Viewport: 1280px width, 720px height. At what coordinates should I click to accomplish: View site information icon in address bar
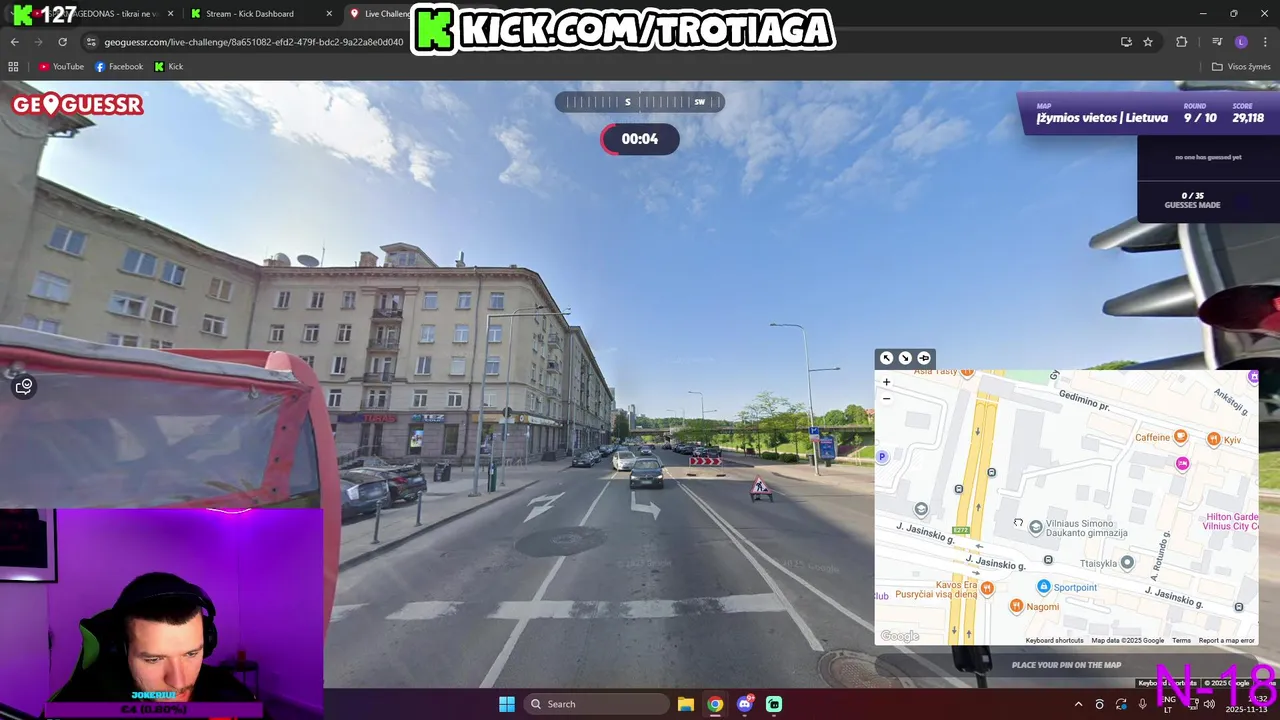tap(91, 42)
